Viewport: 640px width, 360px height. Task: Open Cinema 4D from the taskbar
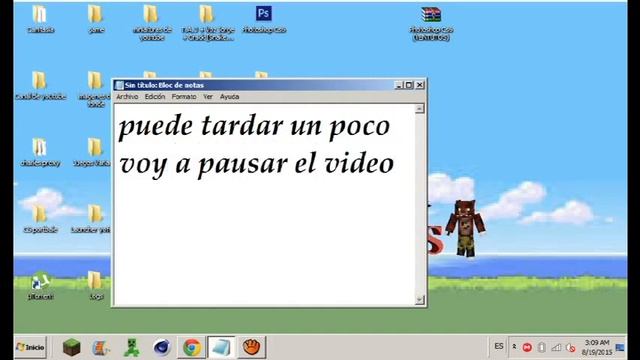point(162,347)
